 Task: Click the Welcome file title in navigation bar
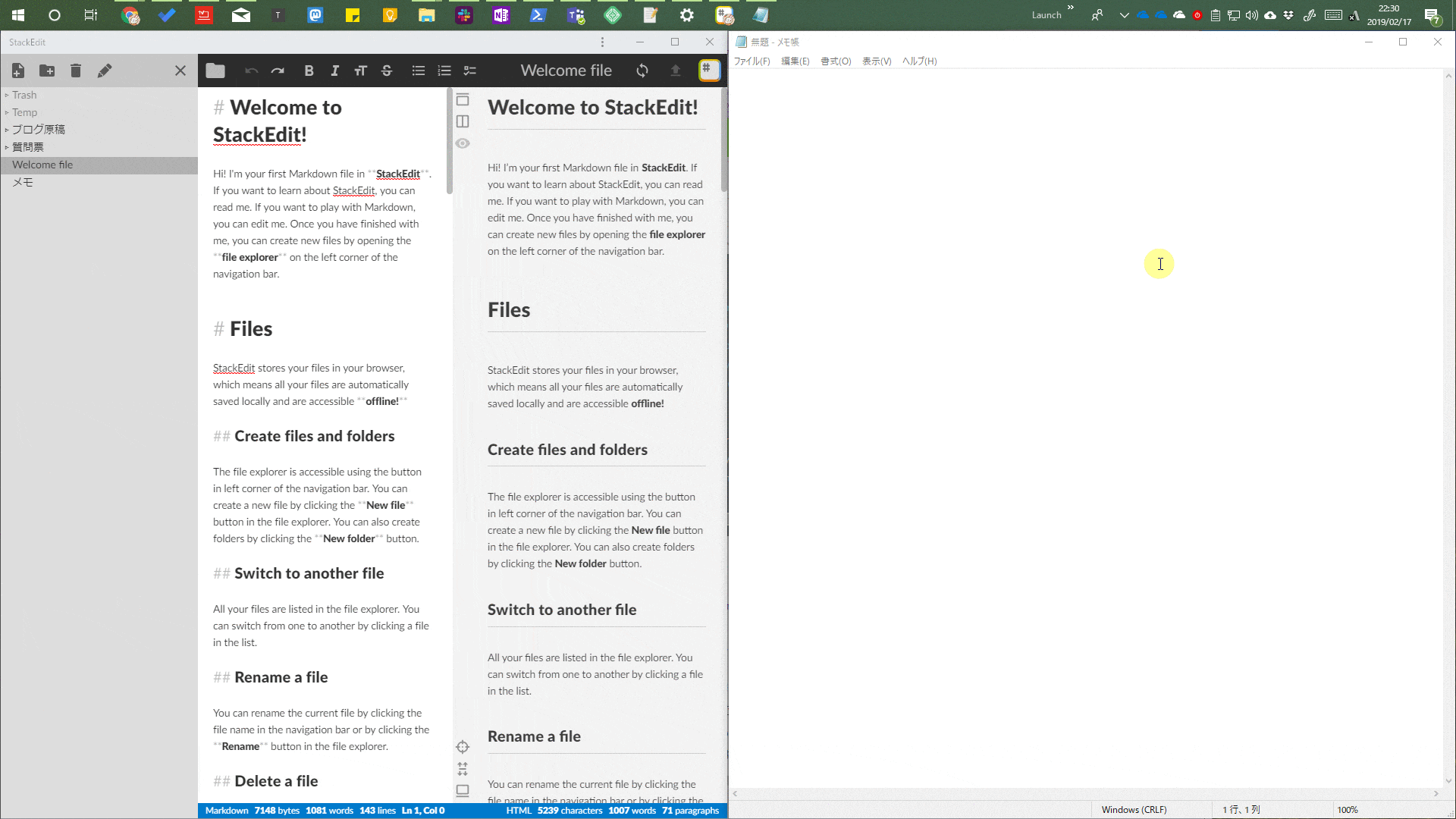click(566, 71)
